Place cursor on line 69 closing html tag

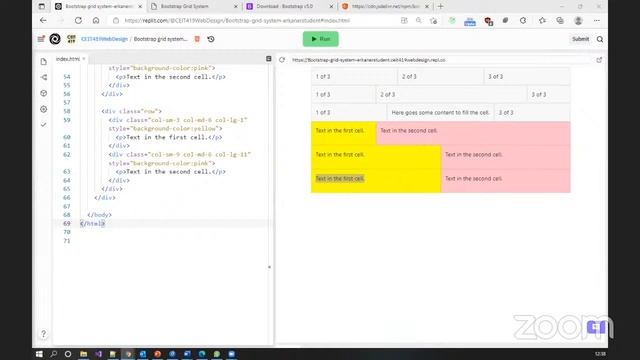pos(93,223)
